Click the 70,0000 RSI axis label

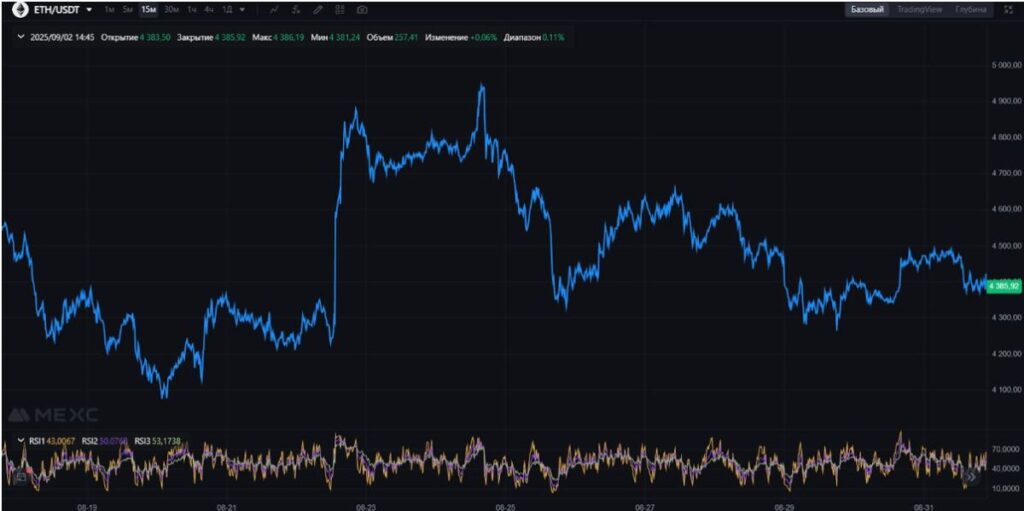[1004, 450]
